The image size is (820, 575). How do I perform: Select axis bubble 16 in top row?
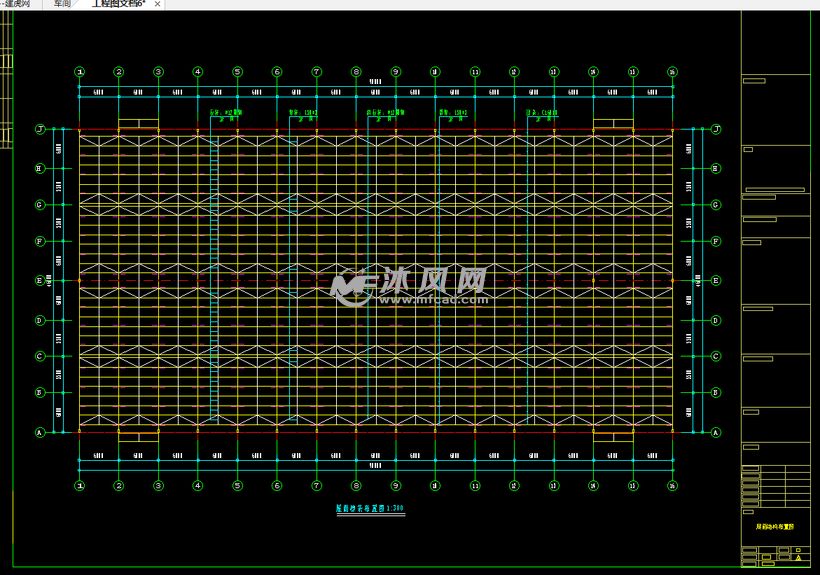(x=672, y=71)
